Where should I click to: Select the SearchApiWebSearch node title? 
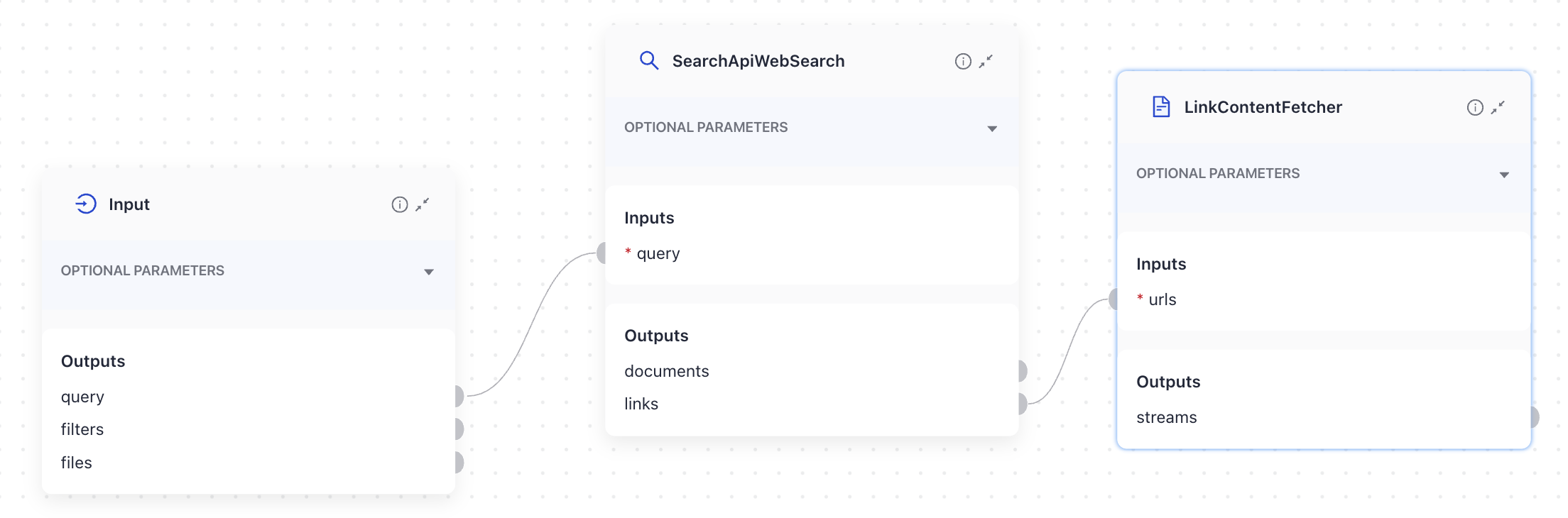coord(759,61)
